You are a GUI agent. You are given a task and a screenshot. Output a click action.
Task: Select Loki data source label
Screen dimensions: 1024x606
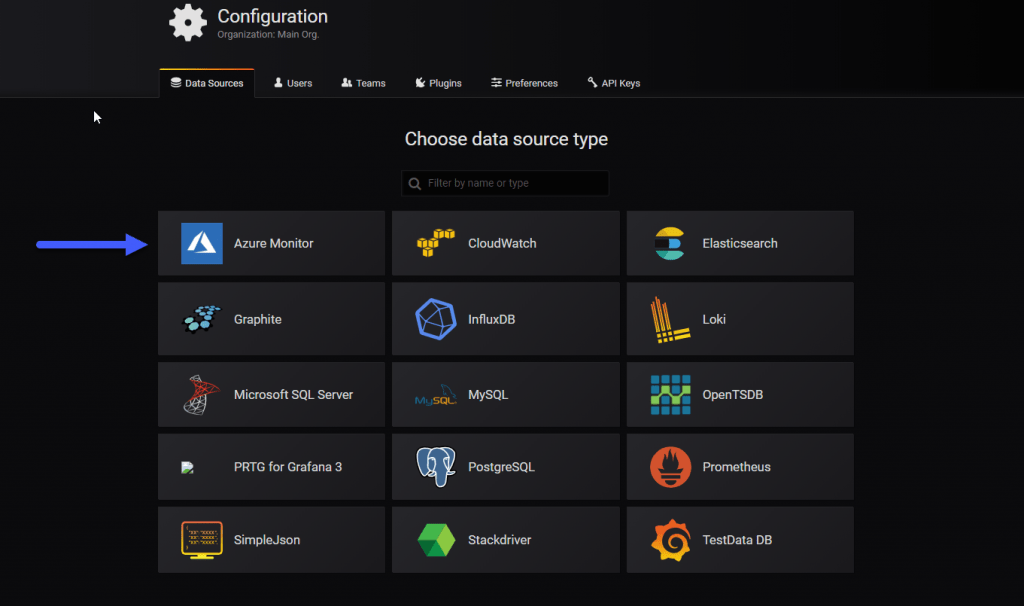(x=714, y=319)
